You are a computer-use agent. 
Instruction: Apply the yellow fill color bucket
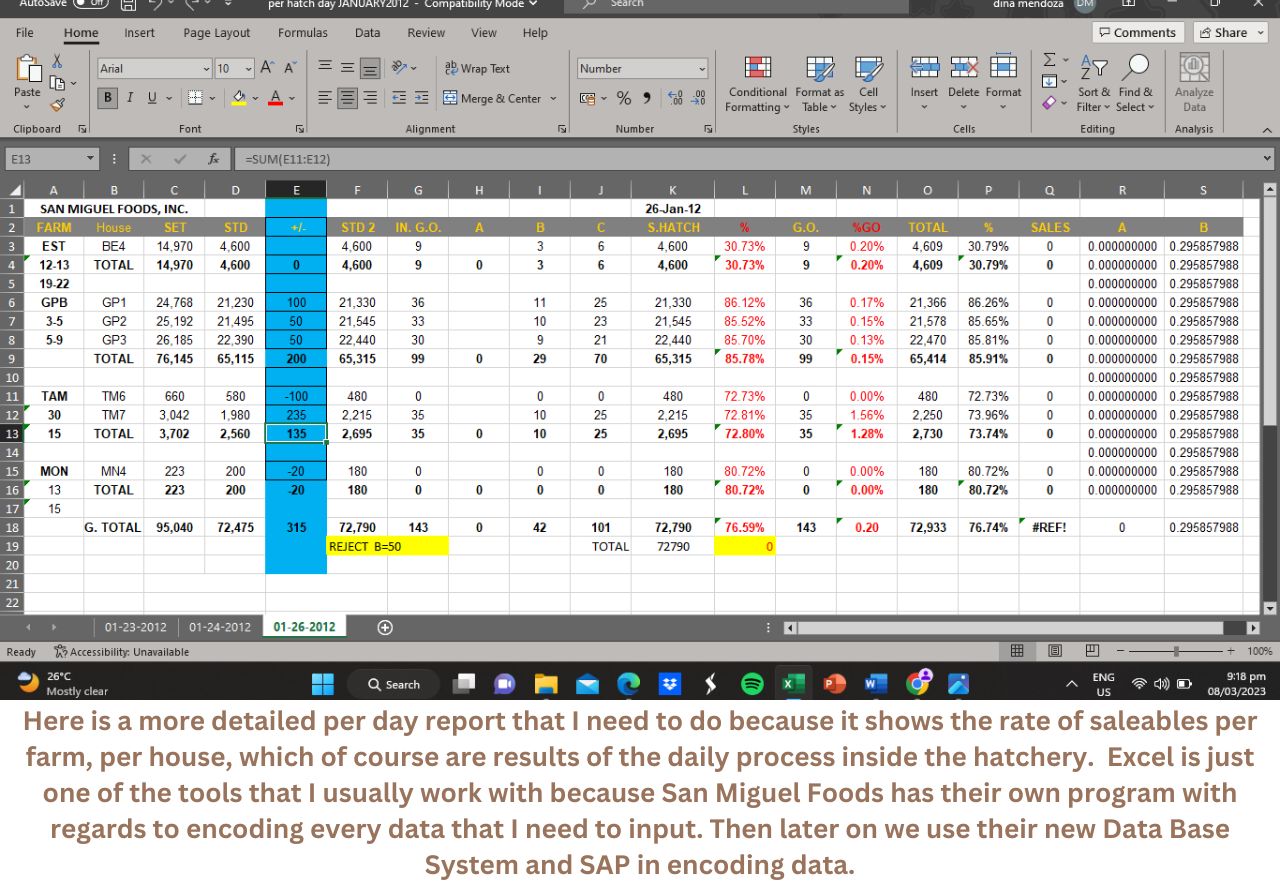[x=239, y=98]
